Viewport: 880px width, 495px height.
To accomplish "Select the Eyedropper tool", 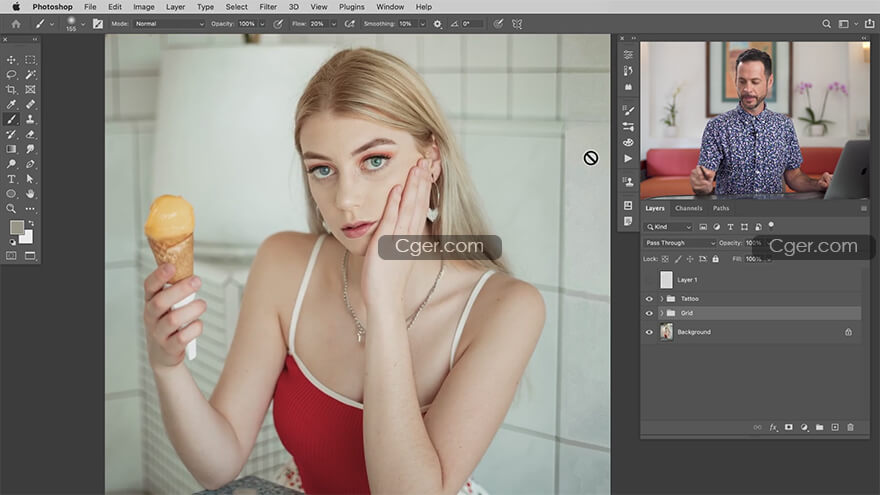I will (x=11, y=104).
